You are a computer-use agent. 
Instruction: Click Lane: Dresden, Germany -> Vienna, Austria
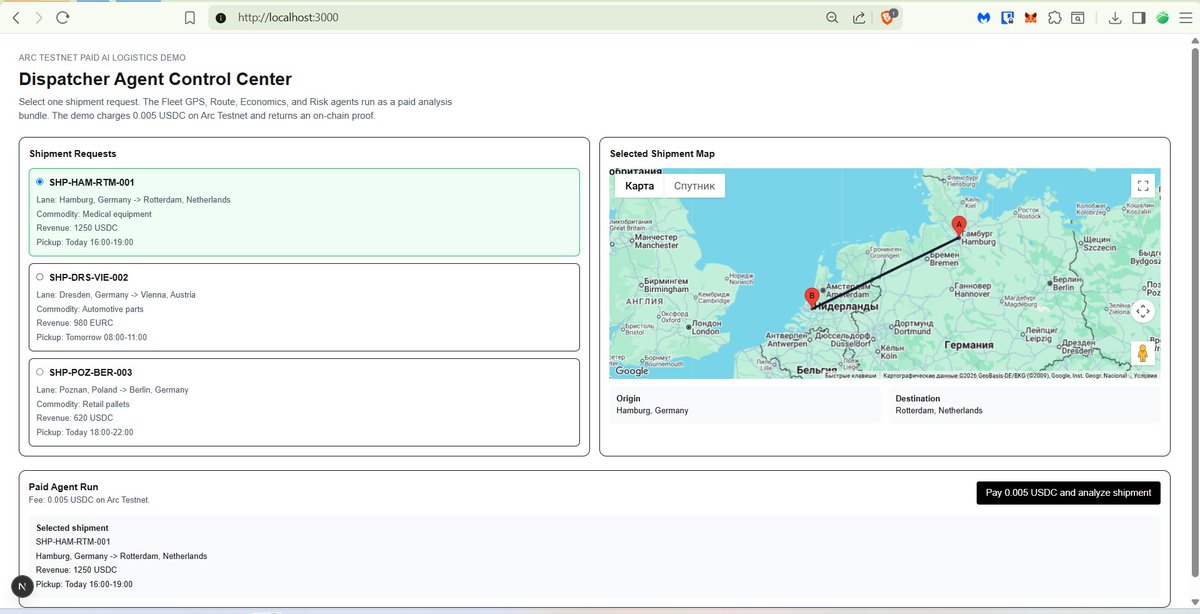[x=116, y=295]
